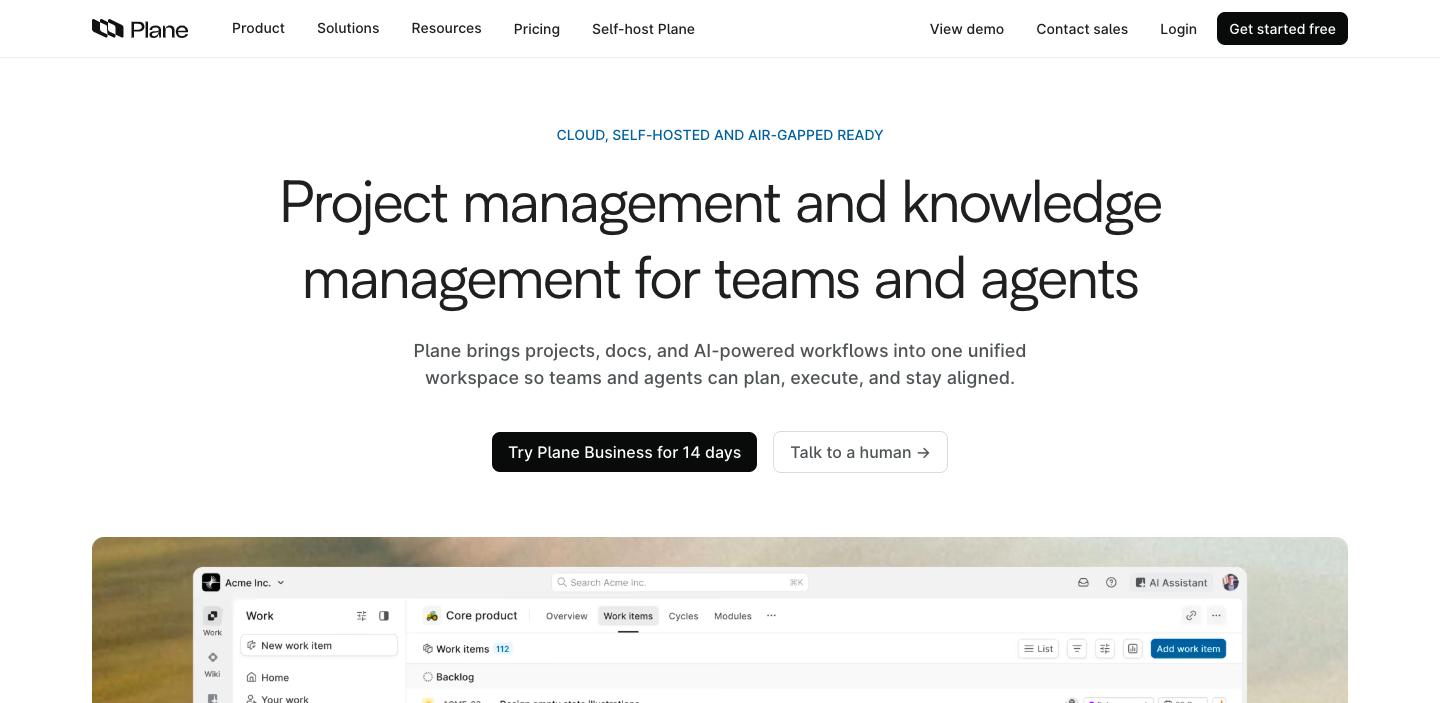Open the inbox icon in the app preview
The width and height of the screenshot is (1440, 703).
[x=1083, y=582]
